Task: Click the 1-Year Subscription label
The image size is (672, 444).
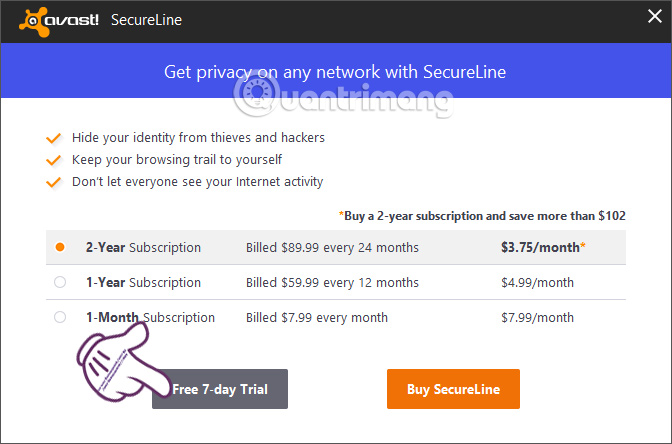Action: pos(143,283)
